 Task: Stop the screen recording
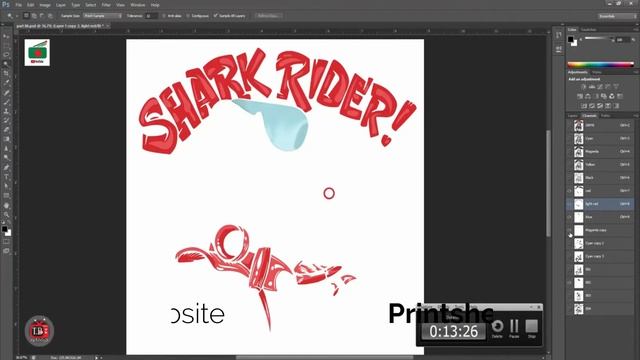531,329
